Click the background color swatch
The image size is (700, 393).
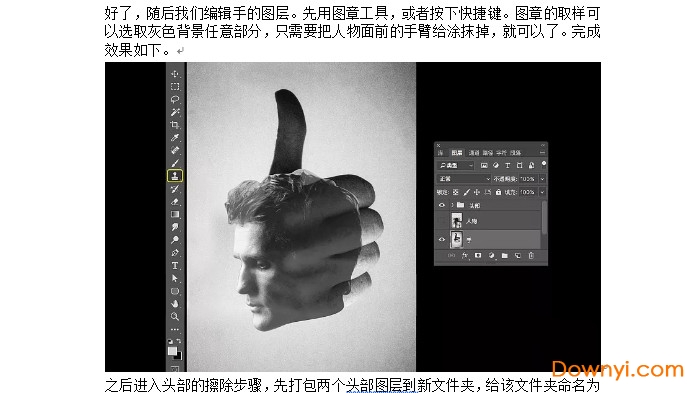(x=179, y=357)
